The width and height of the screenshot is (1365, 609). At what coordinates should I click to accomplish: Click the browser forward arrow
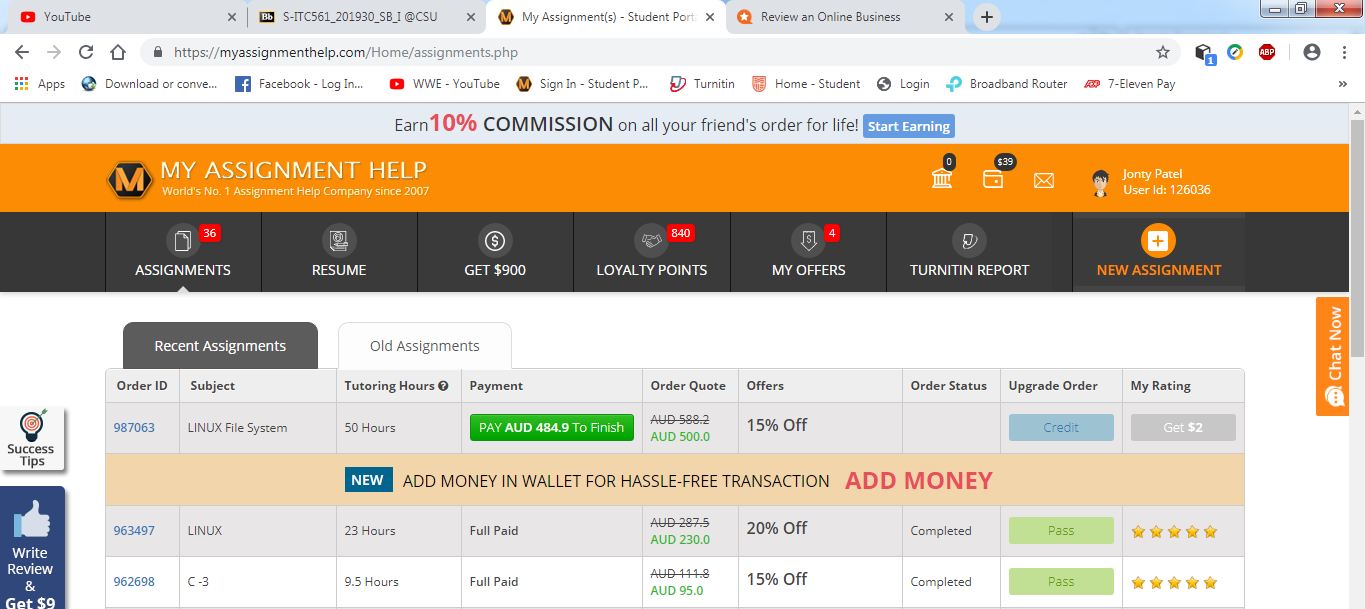(54, 52)
